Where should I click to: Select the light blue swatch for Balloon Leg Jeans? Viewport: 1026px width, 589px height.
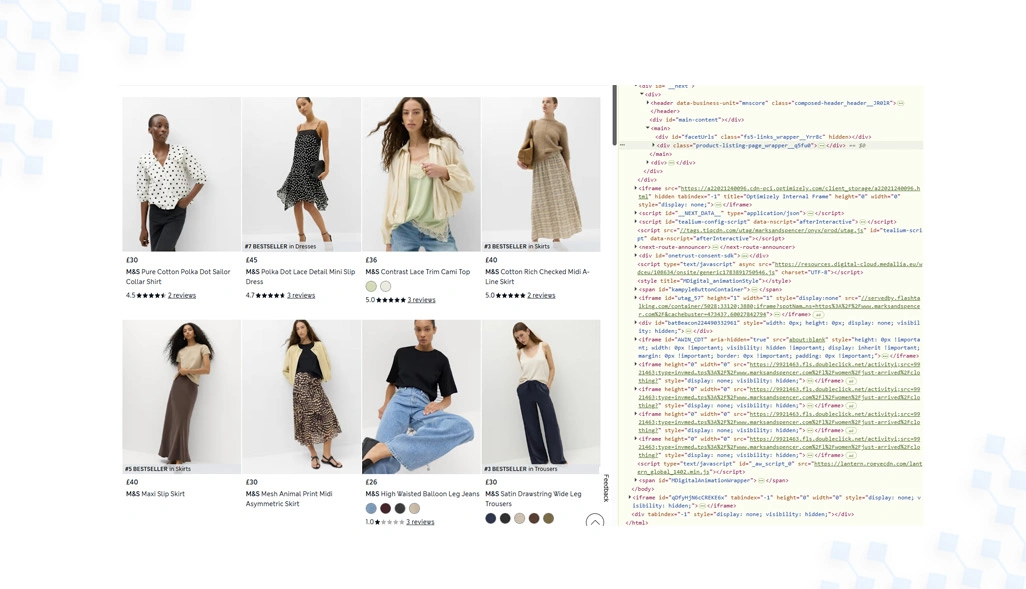371,509
